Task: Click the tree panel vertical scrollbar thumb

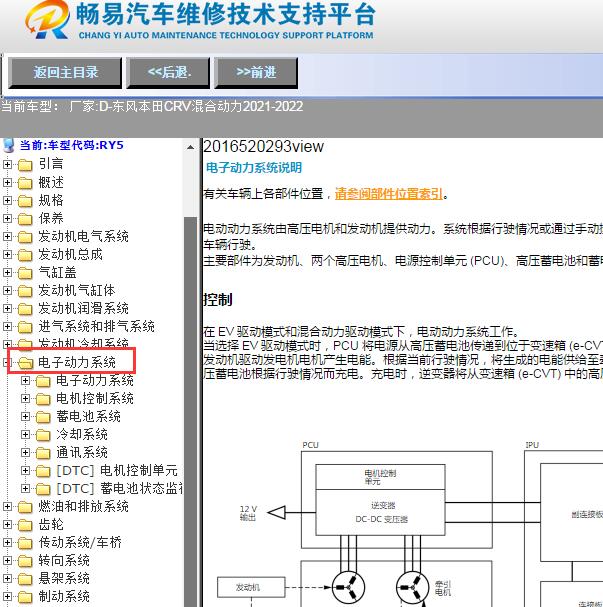Action: point(190,410)
